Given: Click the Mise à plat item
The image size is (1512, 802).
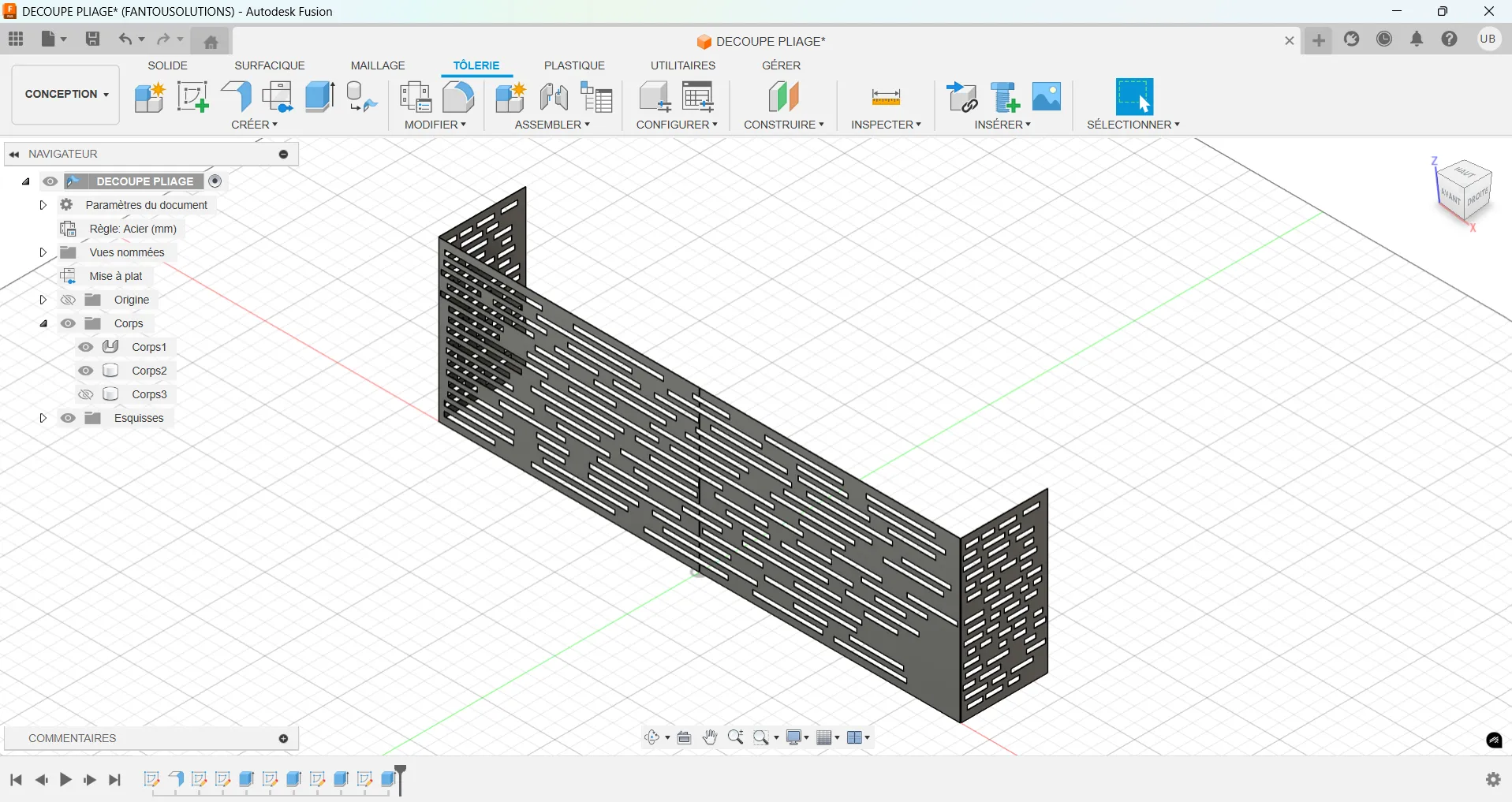Looking at the screenshot, I should tap(116, 276).
